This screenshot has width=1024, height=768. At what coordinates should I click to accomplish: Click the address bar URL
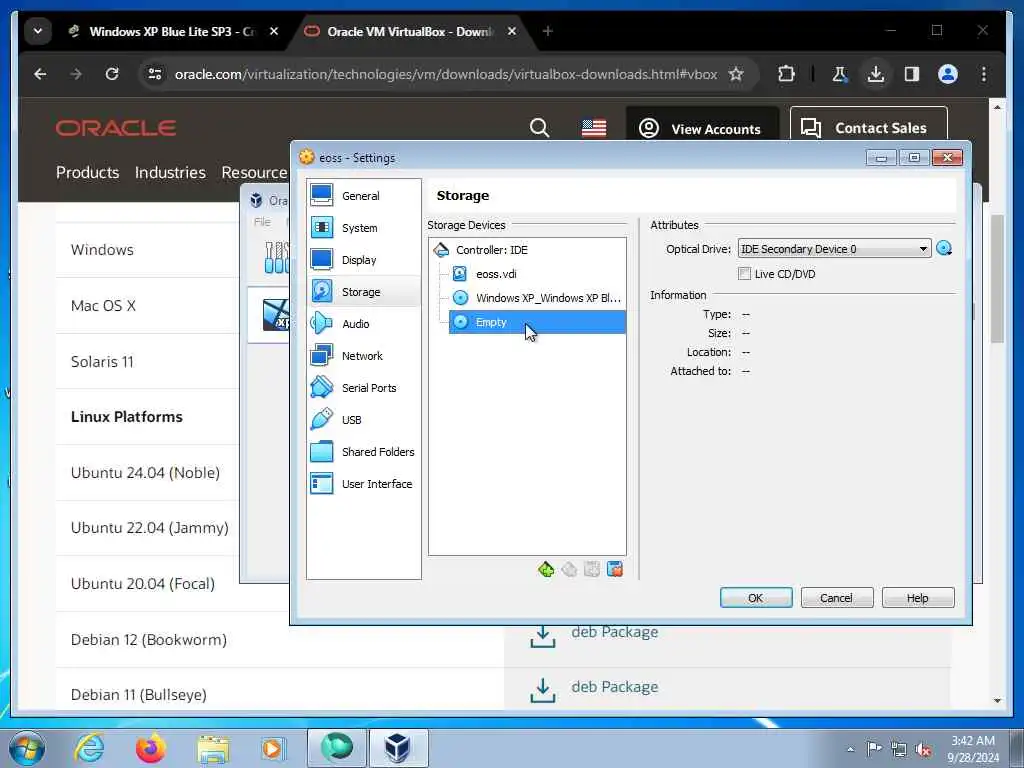click(446, 74)
